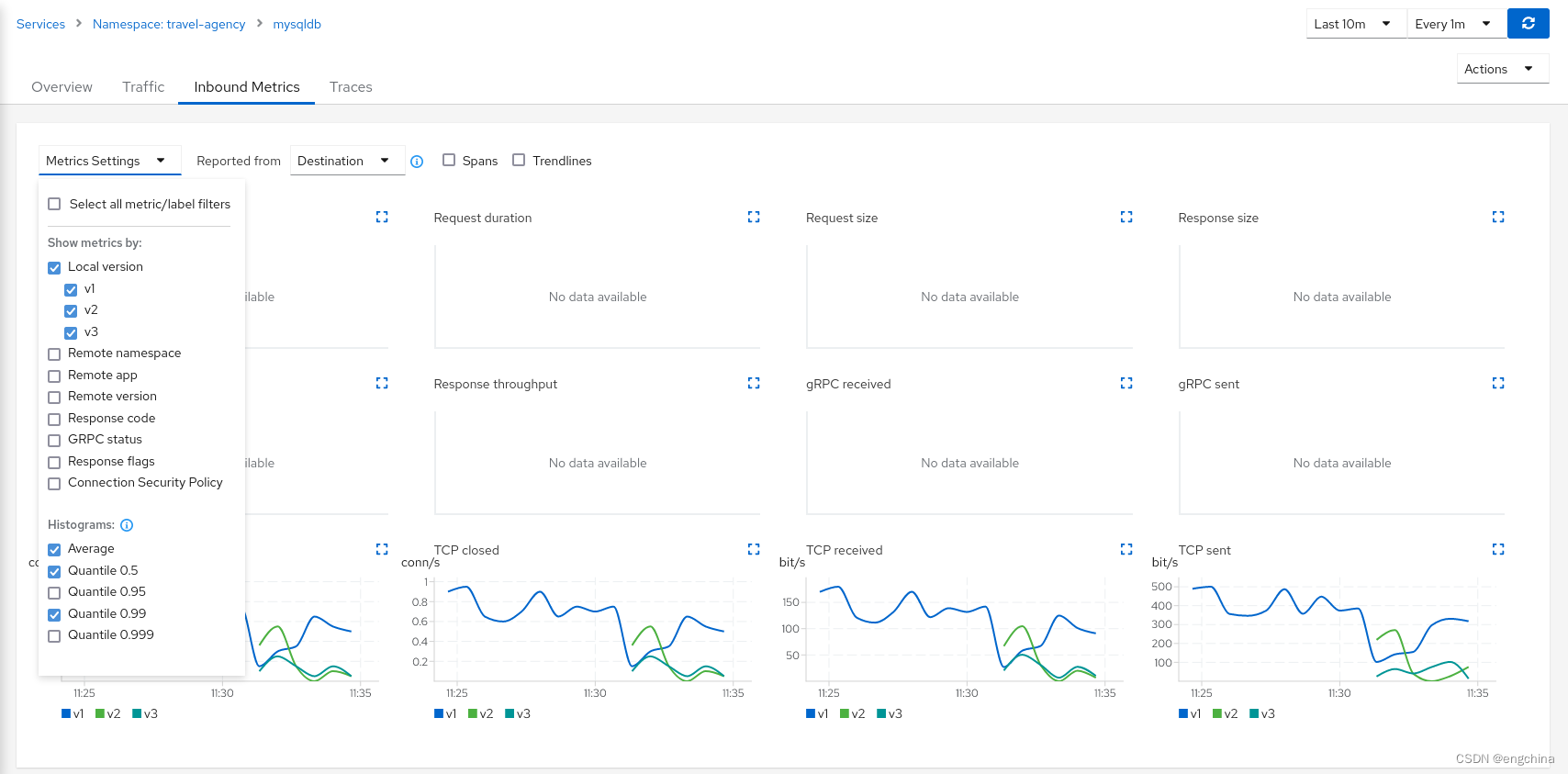Click v3 legend swatch in TCP received
Screen dimensions: 1568x774
pyautogui.click(x=881, y=713)
